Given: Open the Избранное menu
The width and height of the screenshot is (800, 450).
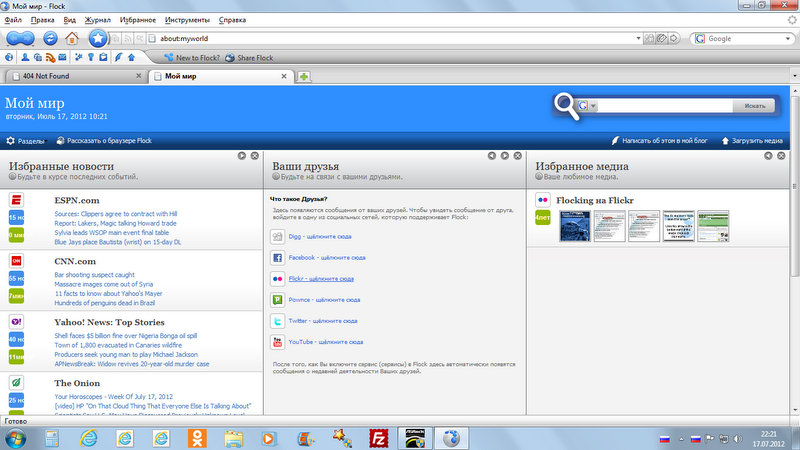Looking at the screenshot, I should click(x=138, y=20).
